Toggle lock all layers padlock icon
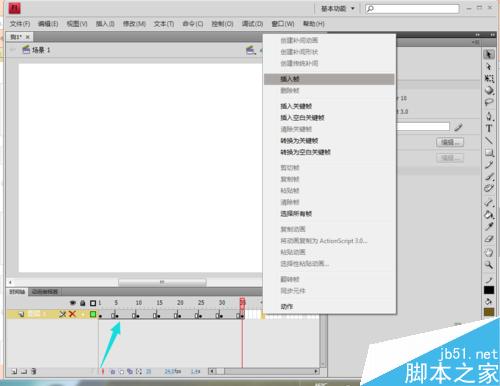 coord(83,303)
